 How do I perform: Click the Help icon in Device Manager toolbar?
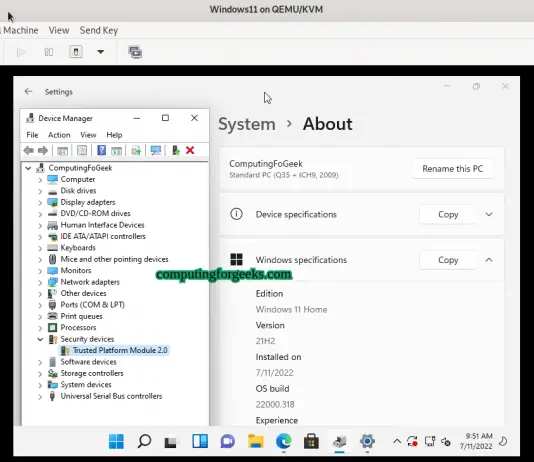[x=101, y=150]
